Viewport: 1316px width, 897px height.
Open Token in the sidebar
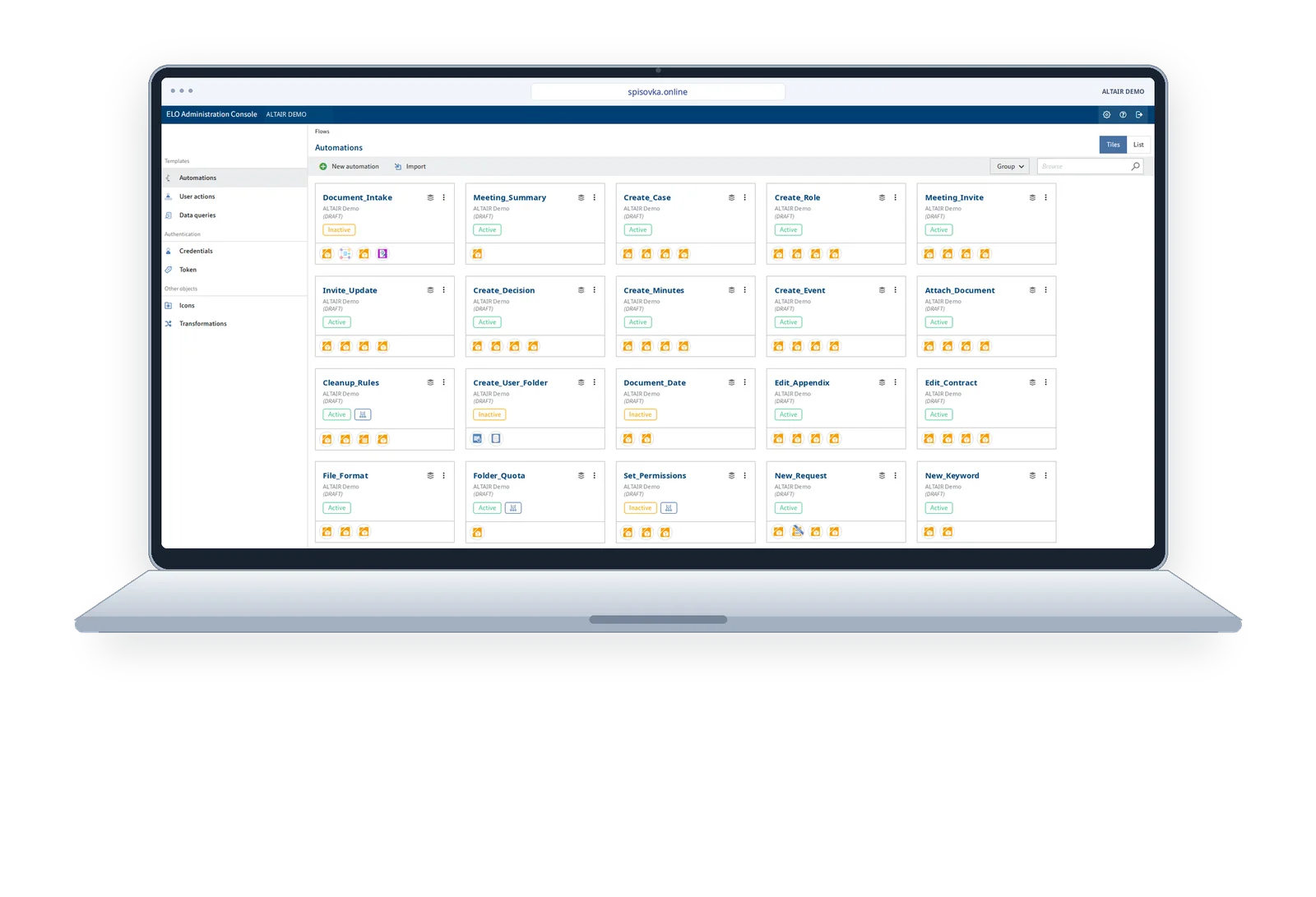click(234, 270)
